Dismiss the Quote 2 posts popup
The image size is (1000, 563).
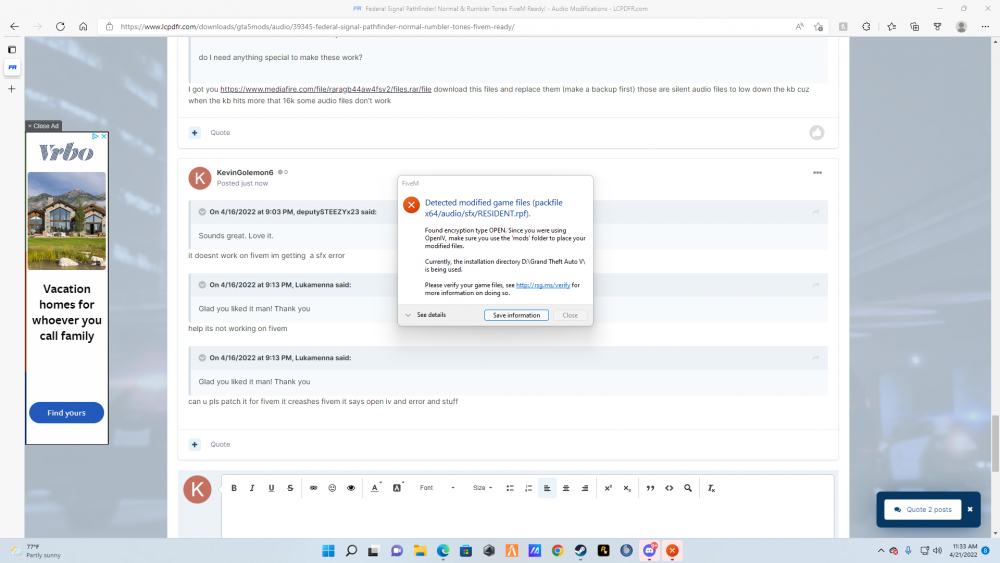tap(970, 509)
